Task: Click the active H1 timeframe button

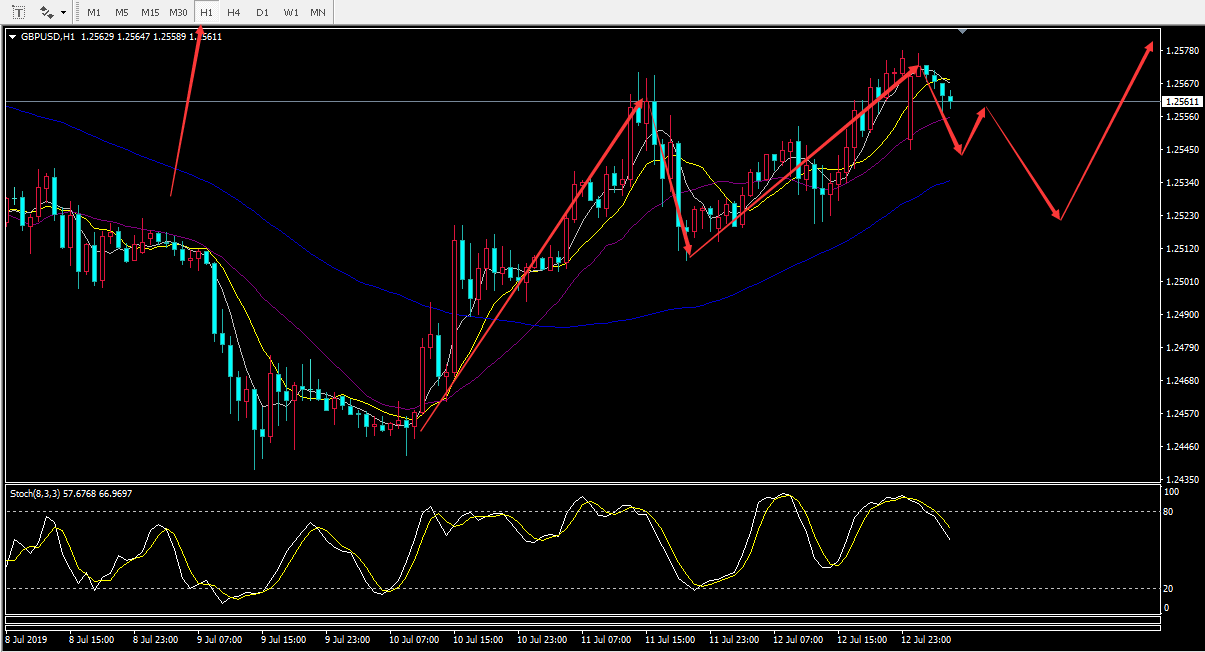Action: tap(206, 12)
